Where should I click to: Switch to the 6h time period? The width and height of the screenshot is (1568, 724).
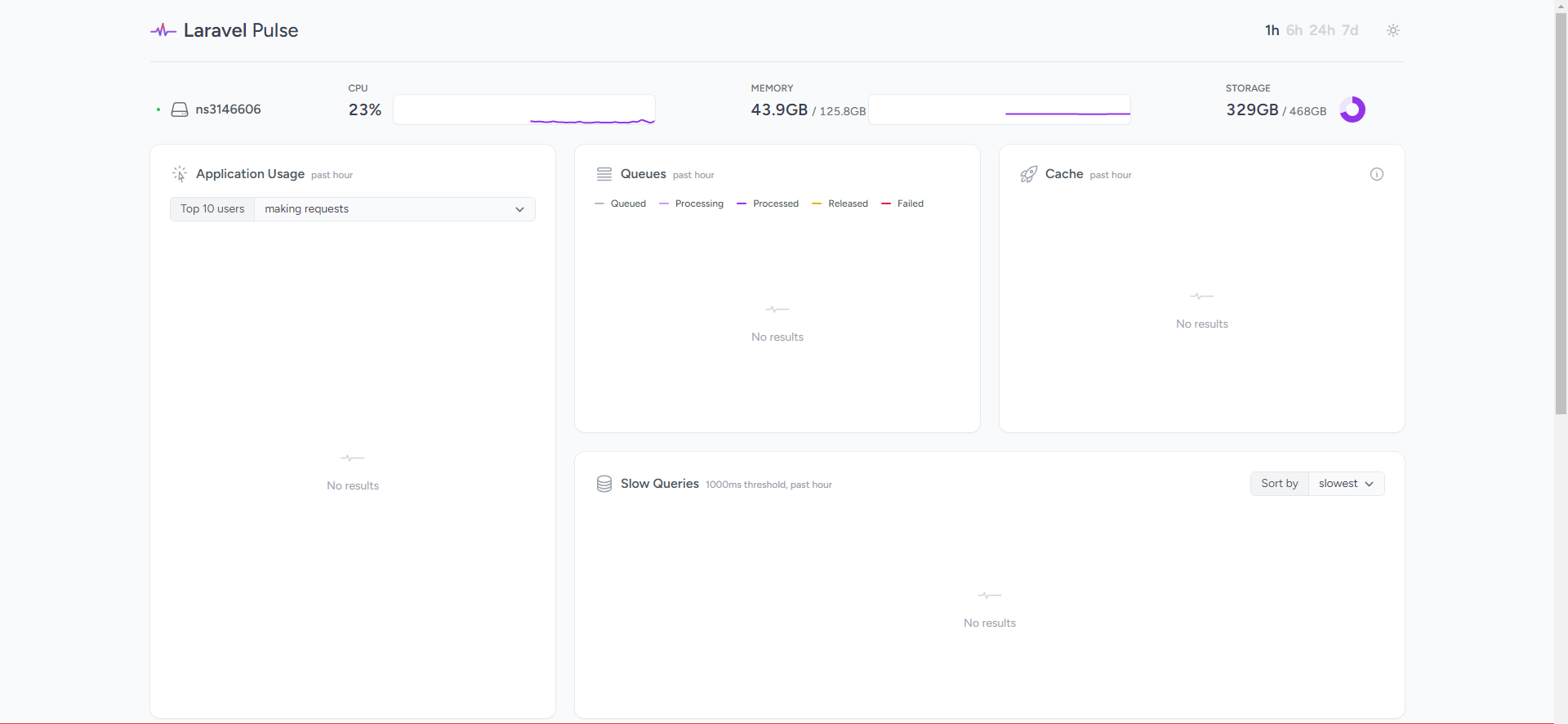point(1294,30)
